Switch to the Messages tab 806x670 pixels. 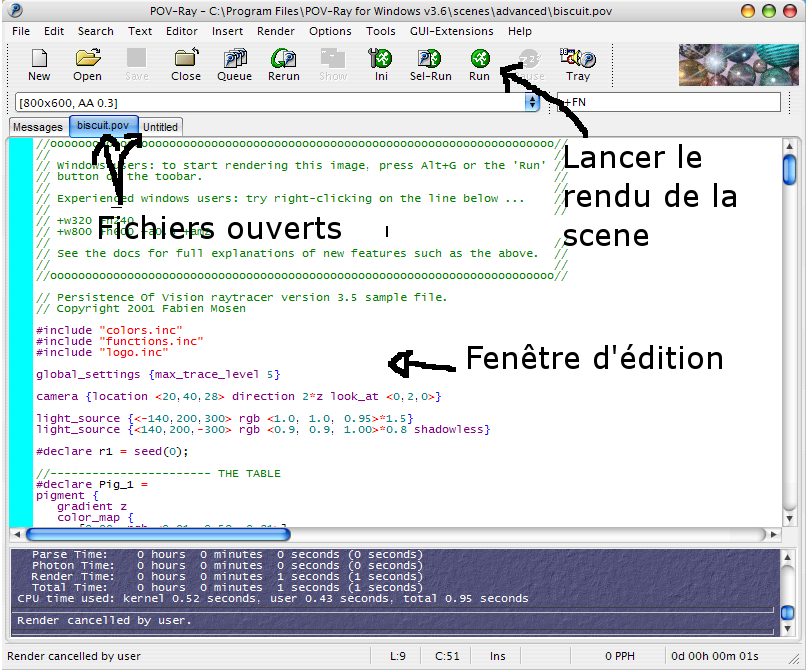[x=38, y=127]
